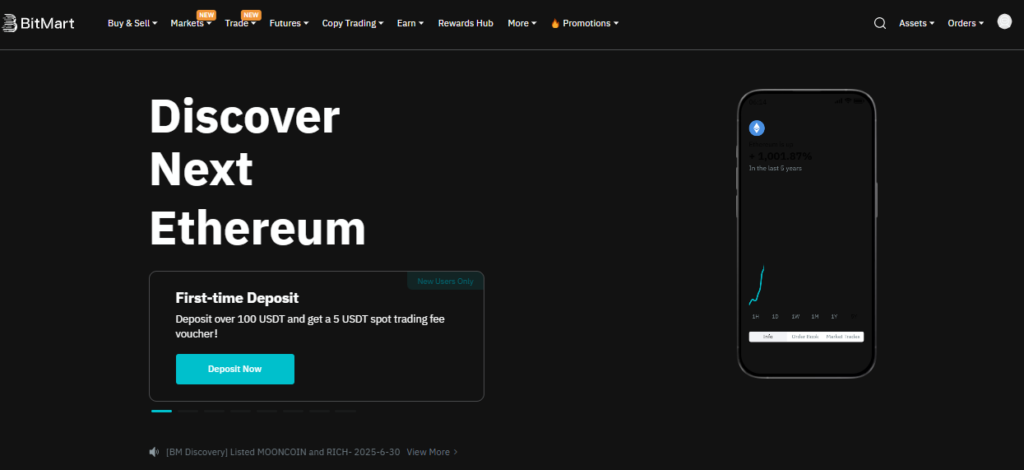1024x470 pixels.
Task: Open the search magnifier icon
Action: (x=880, y=24)
